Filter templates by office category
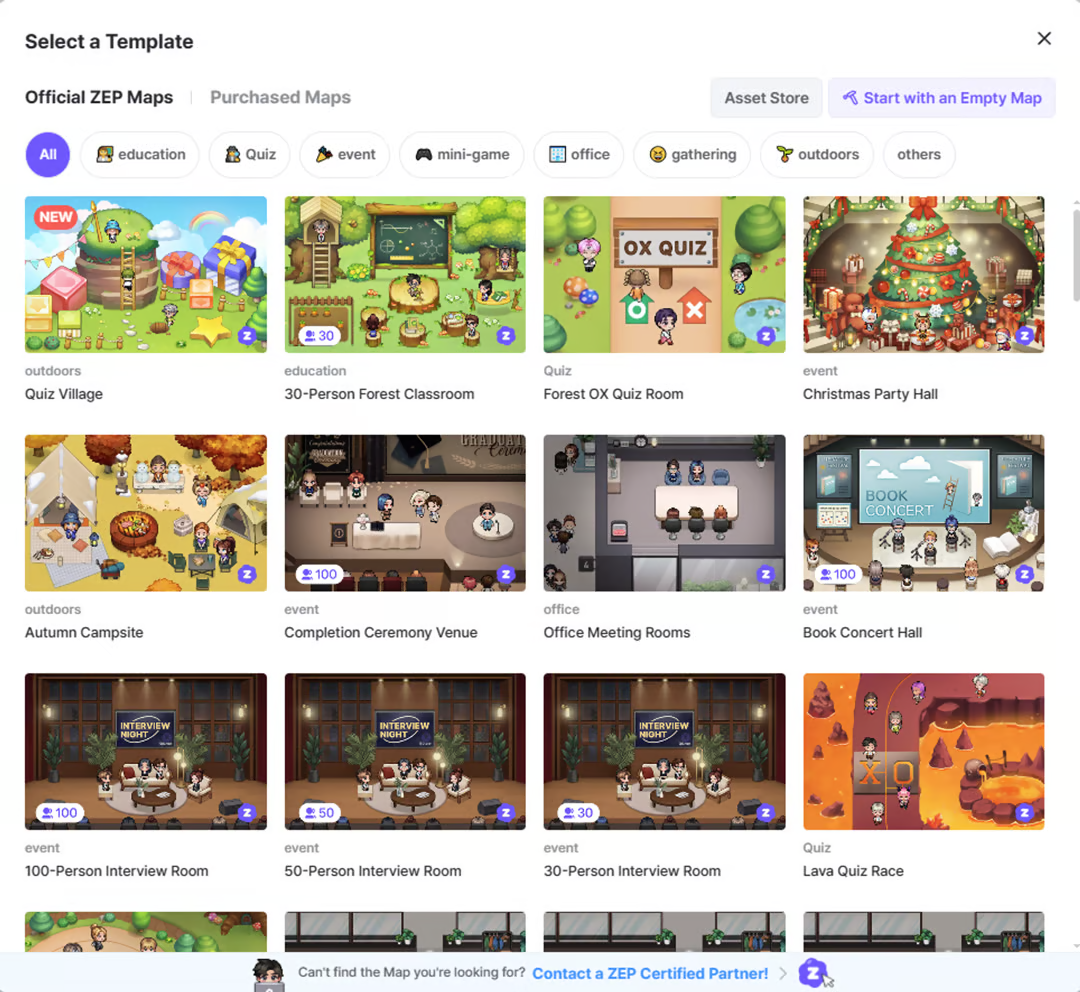 [x=579, y=154]
